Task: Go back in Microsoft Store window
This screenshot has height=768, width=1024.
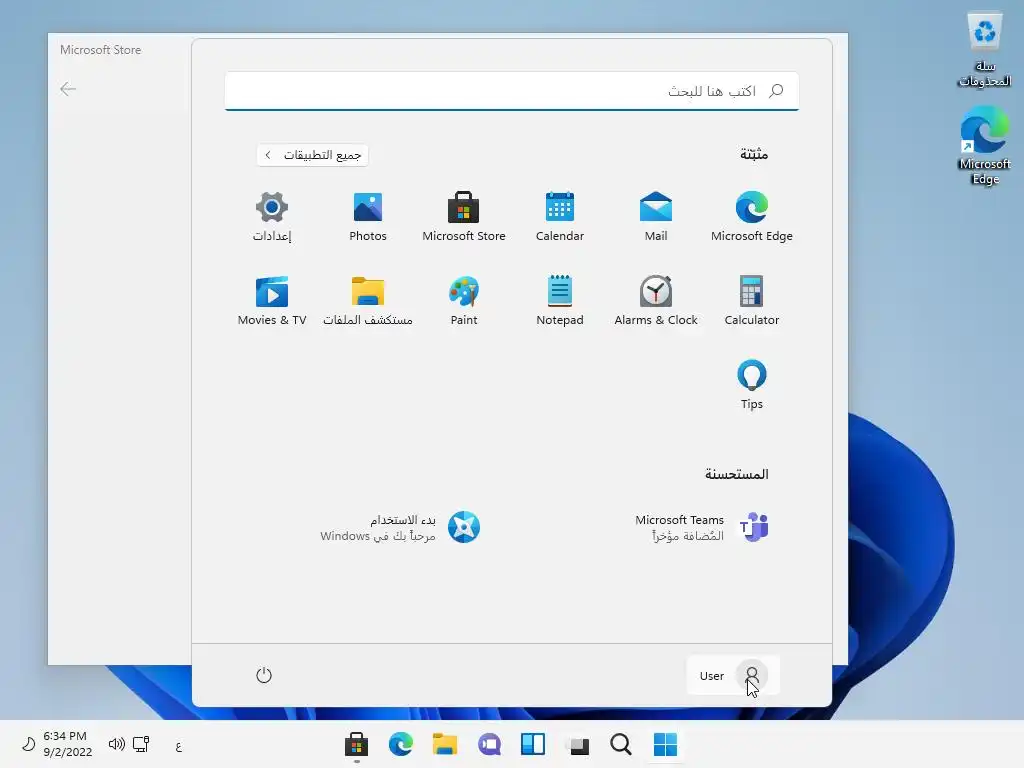Action: coord(68,89)
